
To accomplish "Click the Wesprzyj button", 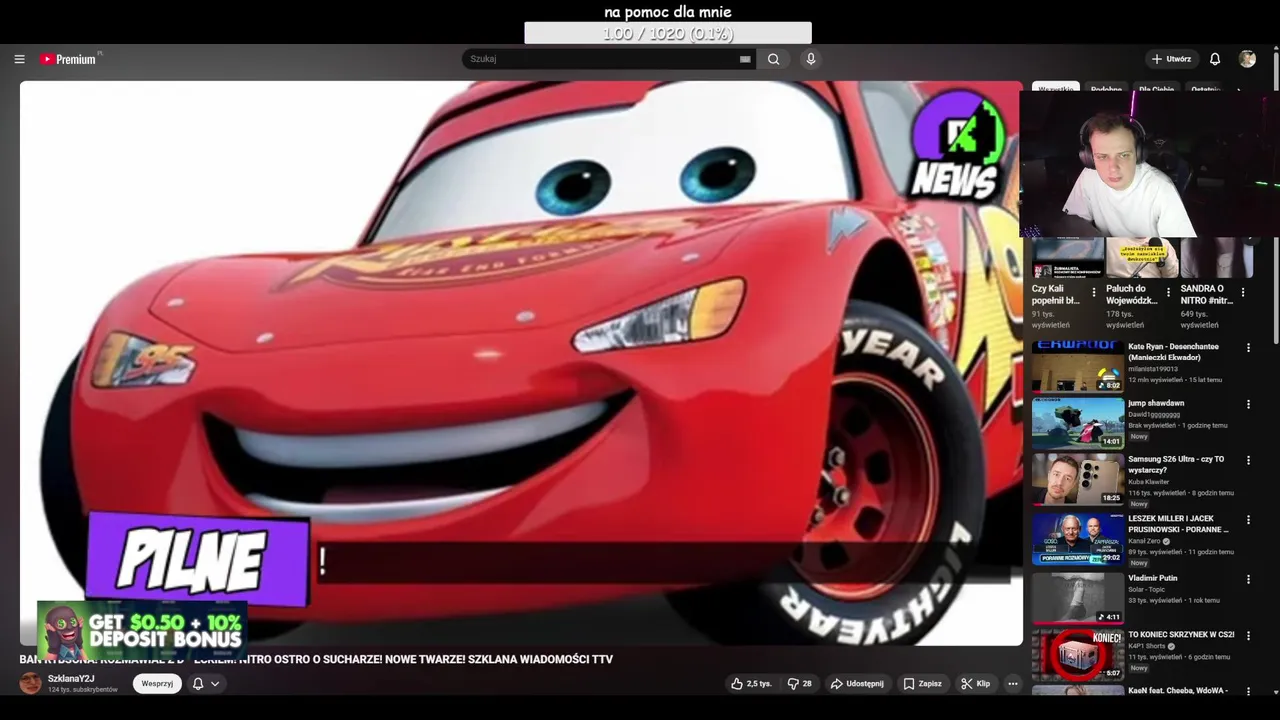I will point(157,683).
